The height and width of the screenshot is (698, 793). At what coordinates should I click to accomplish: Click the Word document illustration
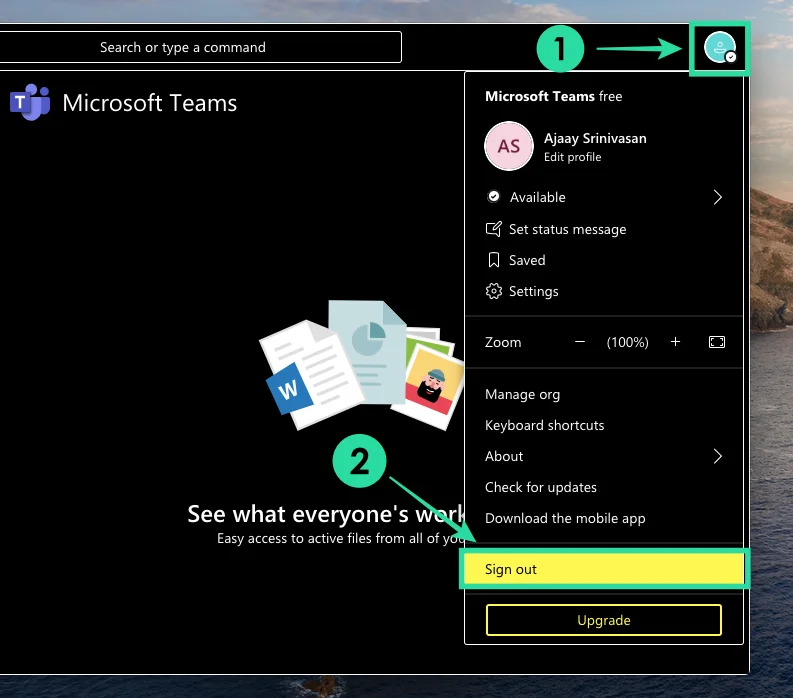(x=311, y=375)
